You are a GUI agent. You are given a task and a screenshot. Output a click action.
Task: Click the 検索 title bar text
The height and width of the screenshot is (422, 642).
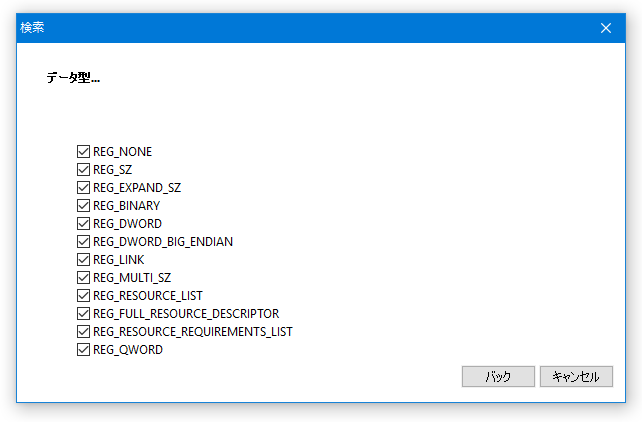pyautogui.click(x=32, y=27)
